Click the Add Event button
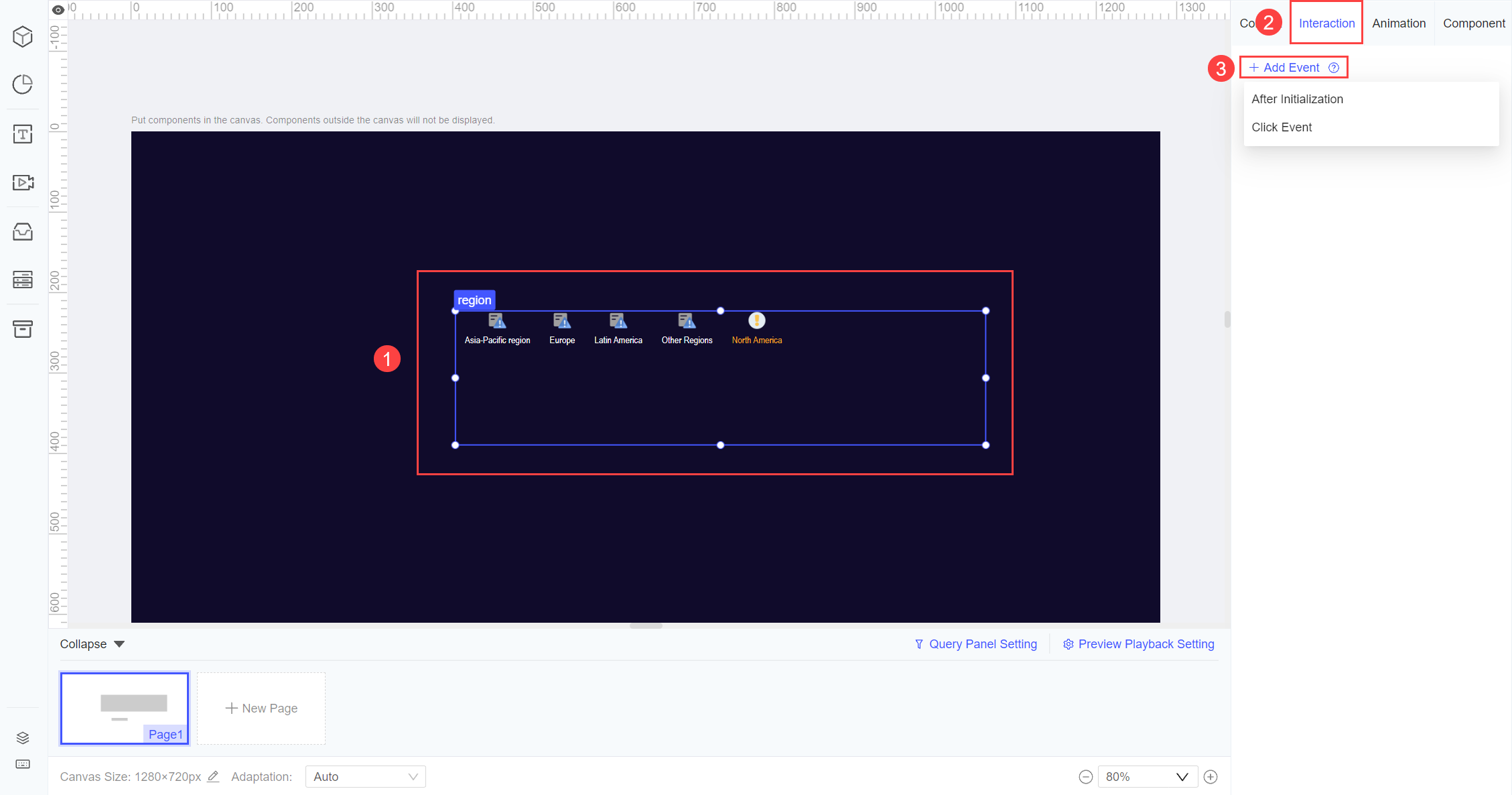This screenshot has width=1512, height=795. (x=1292, y=67)
